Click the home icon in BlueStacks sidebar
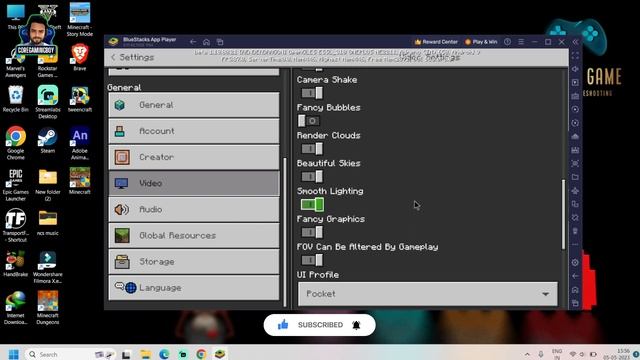The width and height of the screenshot is (640, 360). coord(575,289)
